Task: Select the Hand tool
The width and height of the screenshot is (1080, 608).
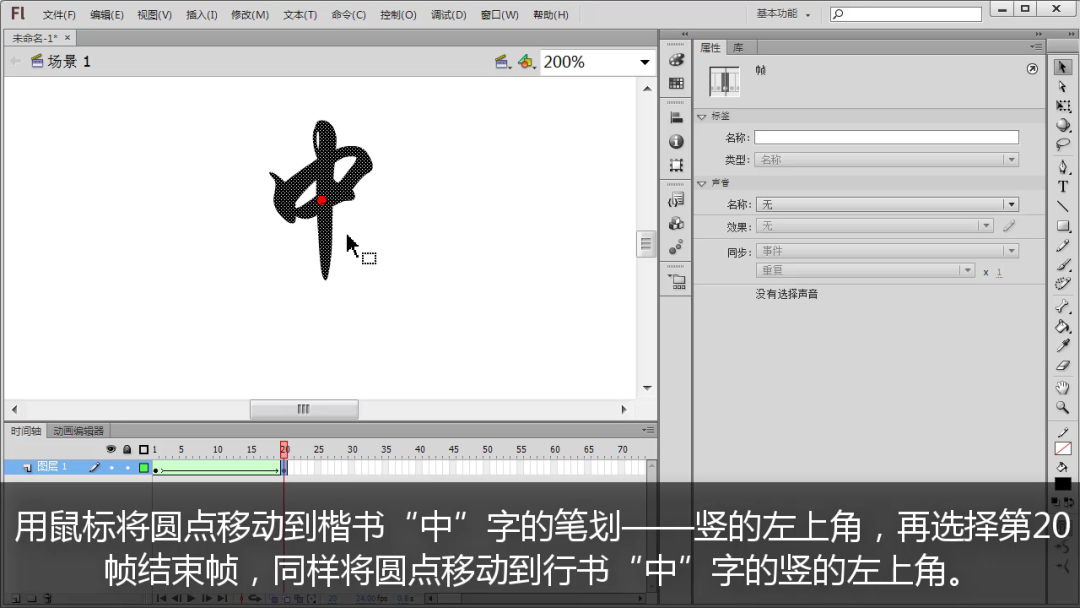Action: (1063, 387)
